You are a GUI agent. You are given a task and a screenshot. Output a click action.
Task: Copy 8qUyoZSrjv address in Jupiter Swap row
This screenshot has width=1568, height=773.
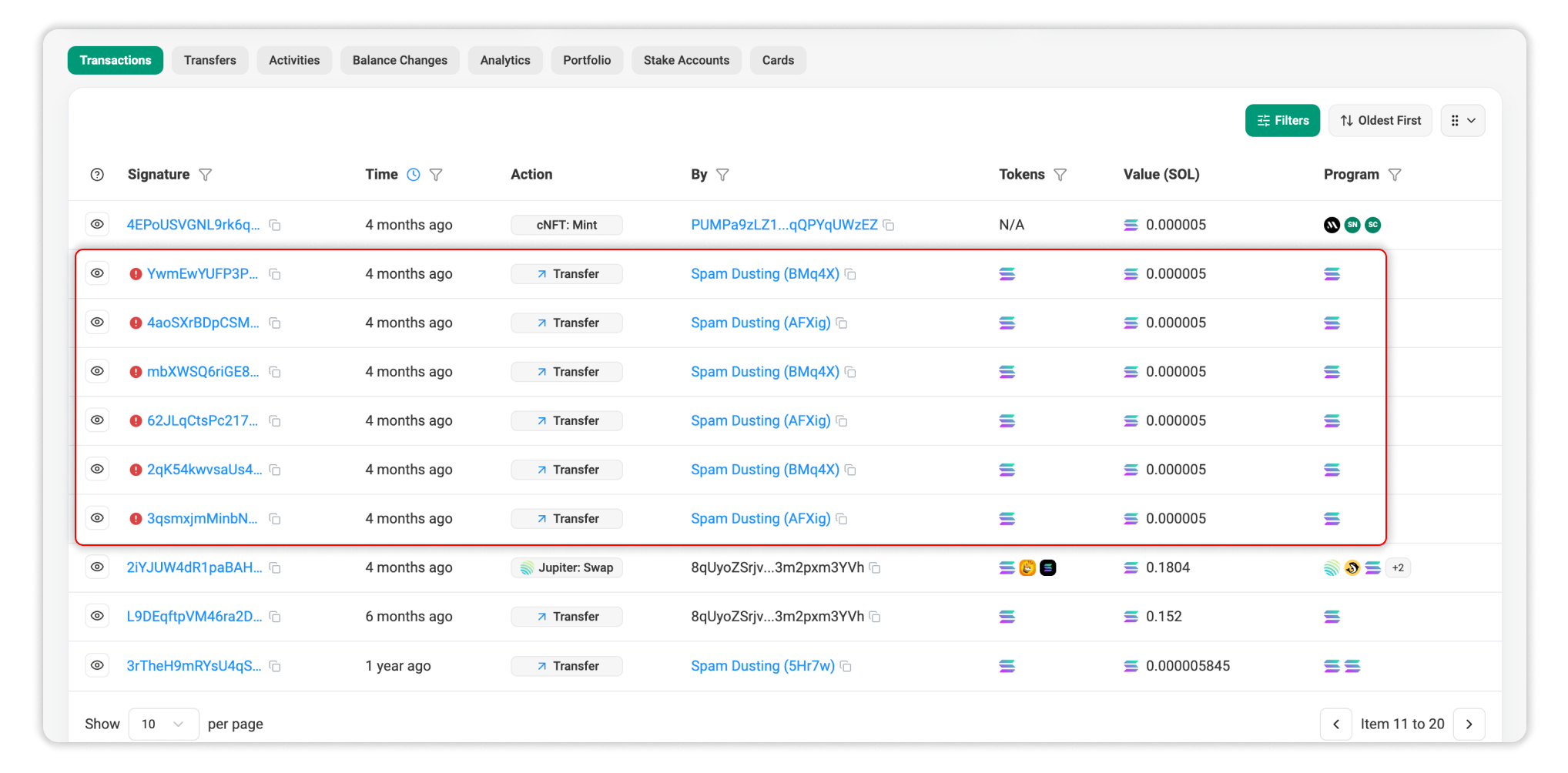click(x=875, y=568)
